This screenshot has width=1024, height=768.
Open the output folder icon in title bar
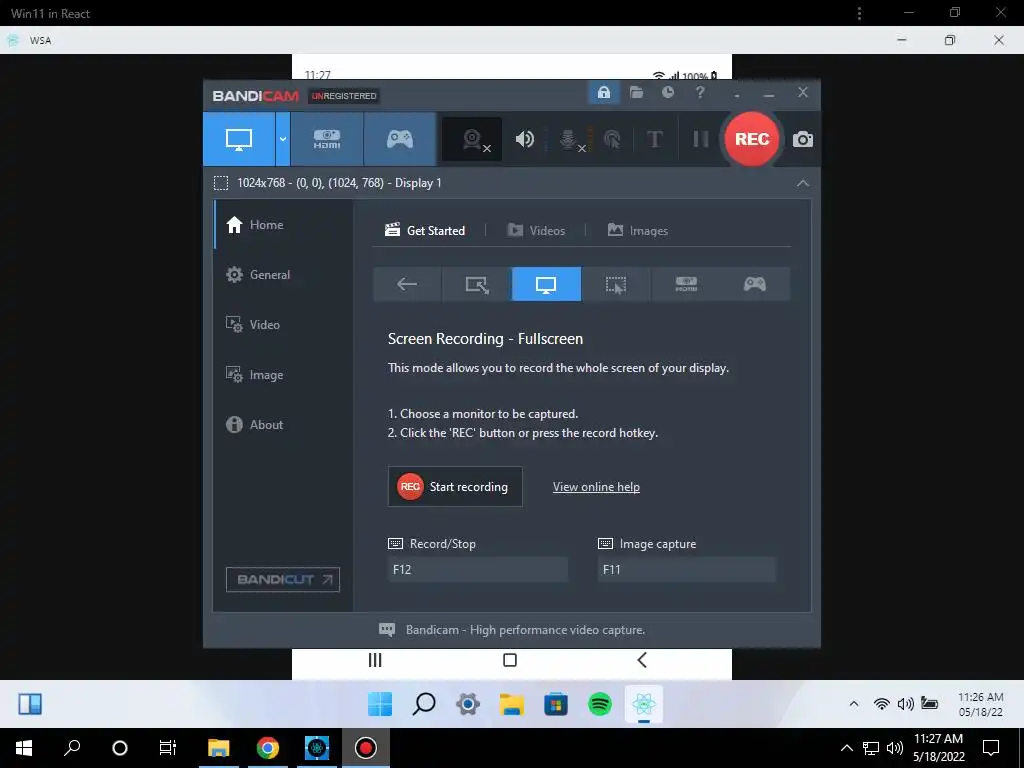pos(636,93)
